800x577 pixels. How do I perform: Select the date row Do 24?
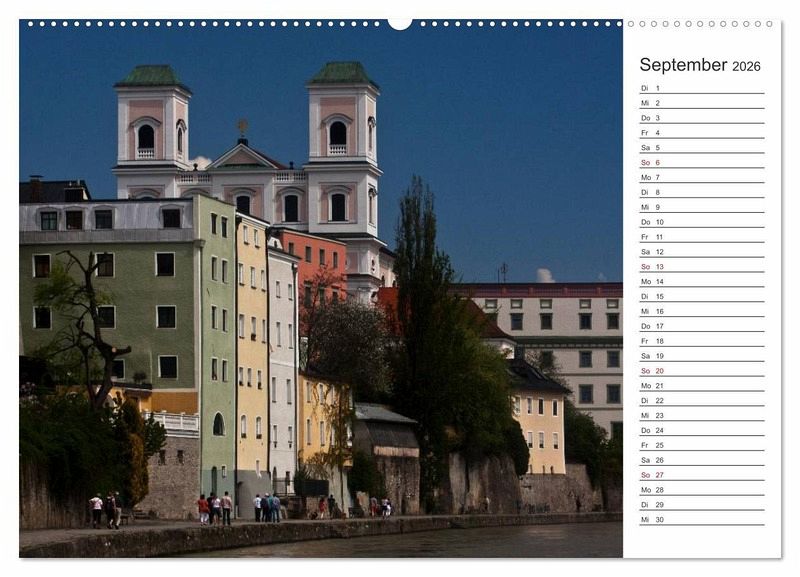[702, 431]
